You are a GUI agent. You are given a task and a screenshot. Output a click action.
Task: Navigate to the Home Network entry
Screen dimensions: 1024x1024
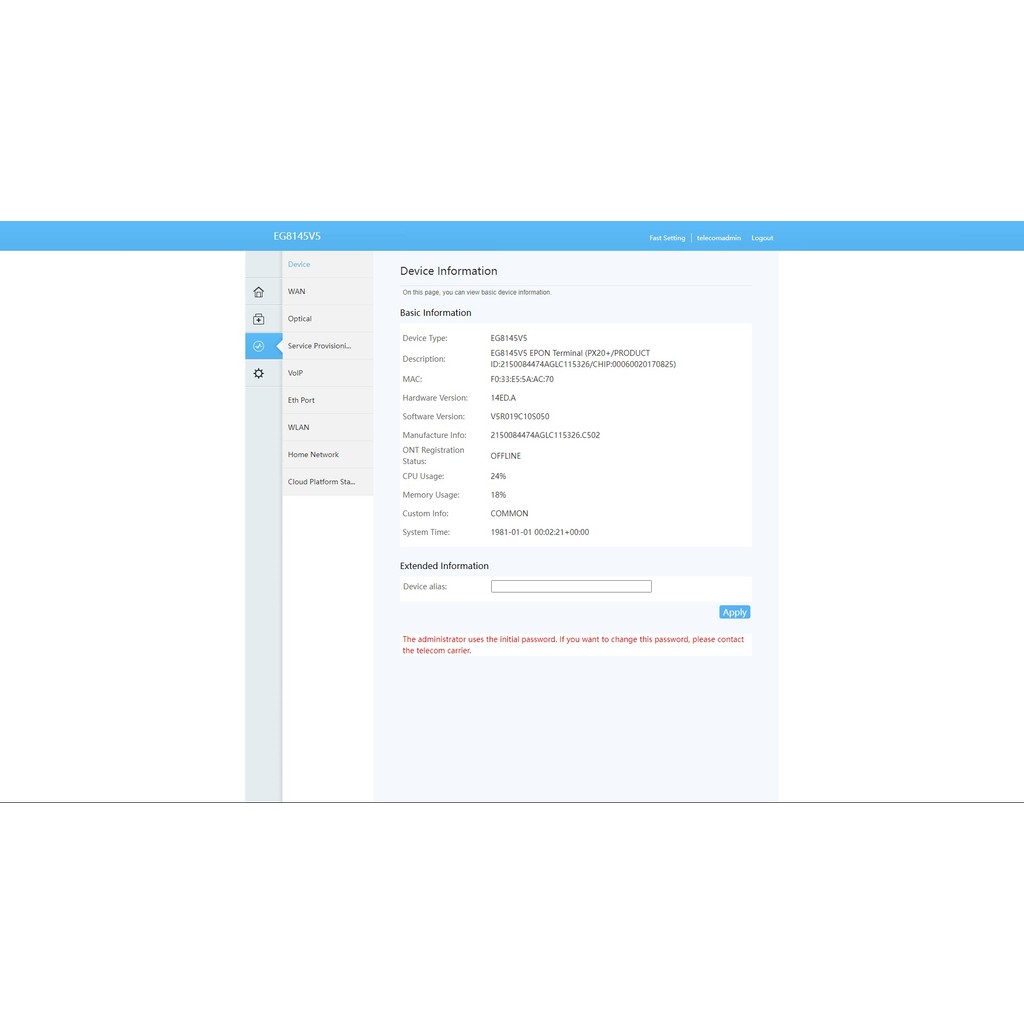(313, 455)
